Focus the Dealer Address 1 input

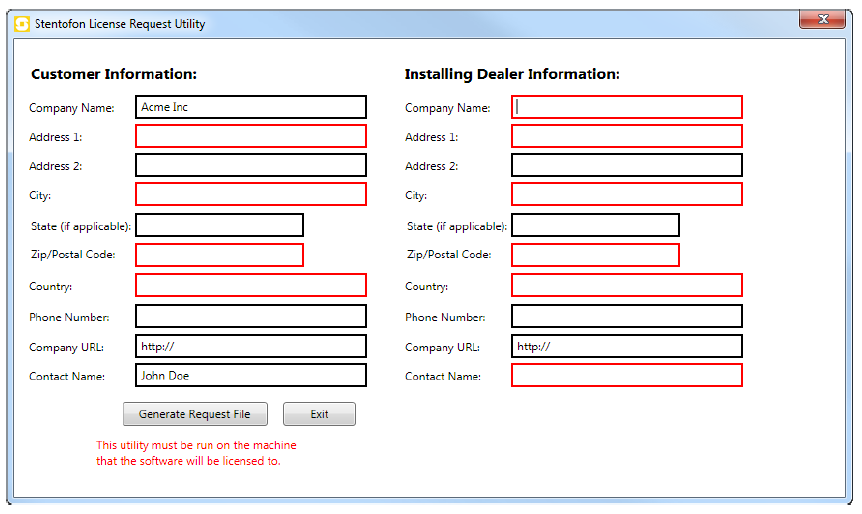[627, 136]
